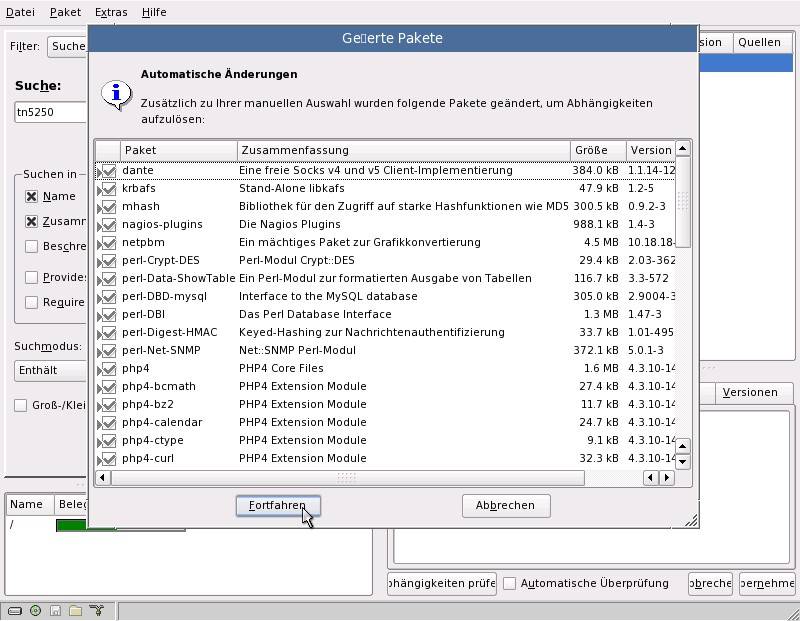Click auto-install status icon for netpbm
Viewport: 800px width, 621px height.
107,242
